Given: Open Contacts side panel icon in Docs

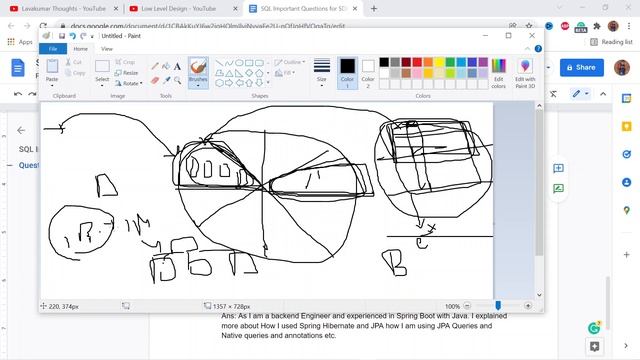Looking at the screenshot, I should click(x=627, y=182).
